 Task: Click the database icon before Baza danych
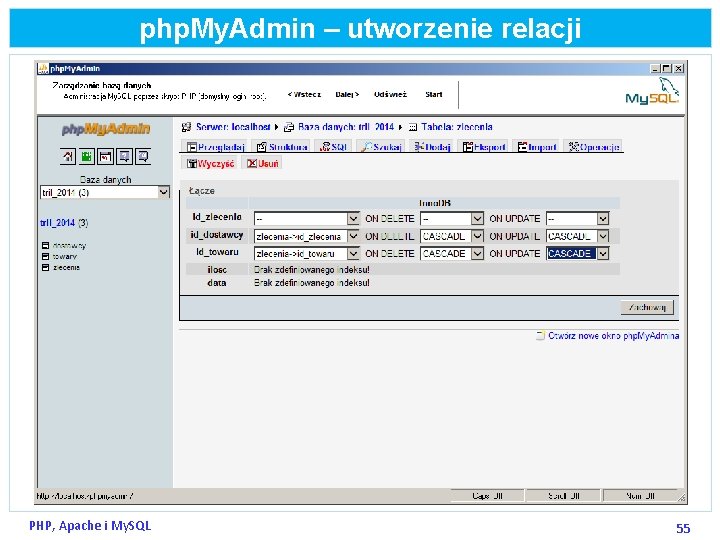tap(289, 127)
